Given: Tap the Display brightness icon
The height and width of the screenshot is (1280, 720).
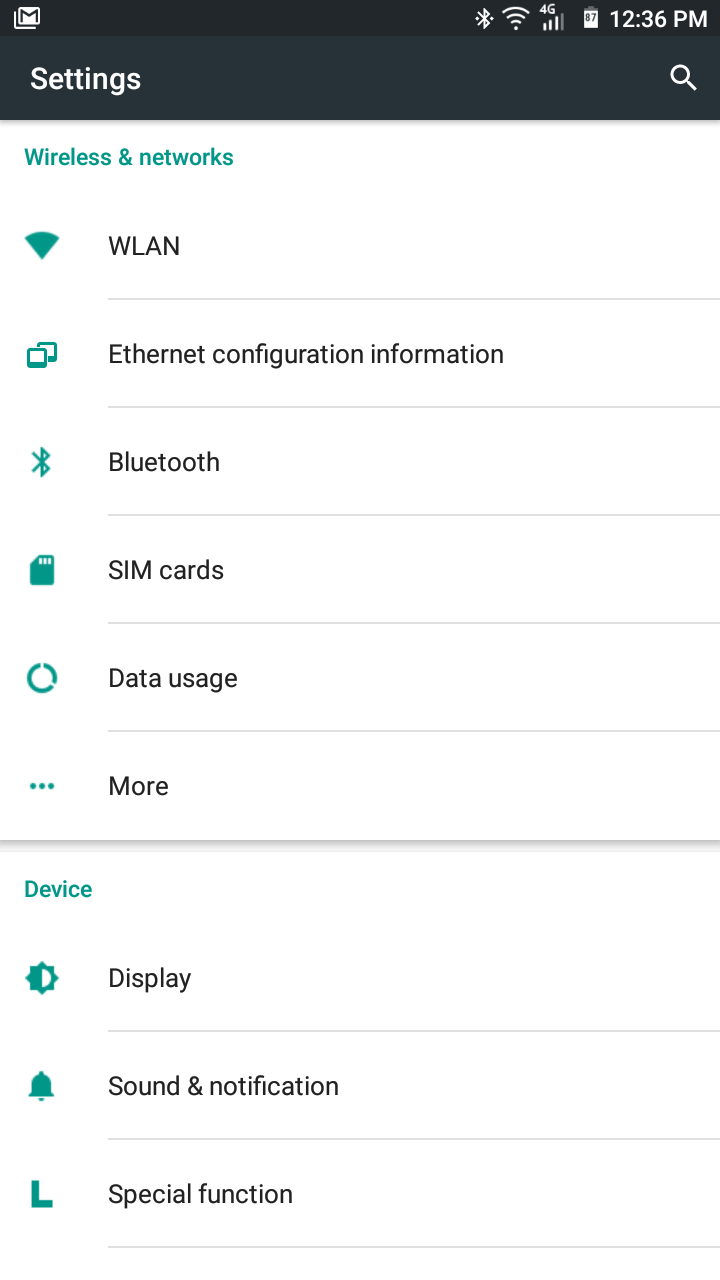Looking at the screenshot, I should point(42,978).
